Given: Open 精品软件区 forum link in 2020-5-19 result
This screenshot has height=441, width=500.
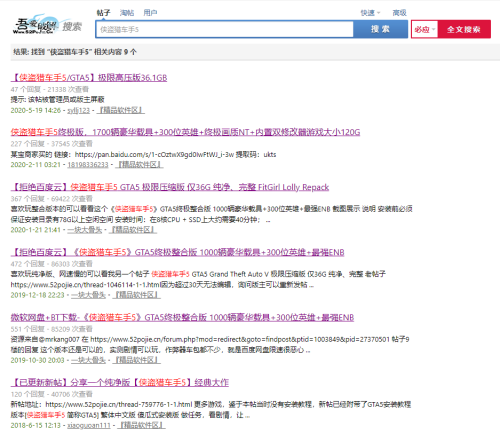Looking at the screenshot, I should click(x=121, y=110).
